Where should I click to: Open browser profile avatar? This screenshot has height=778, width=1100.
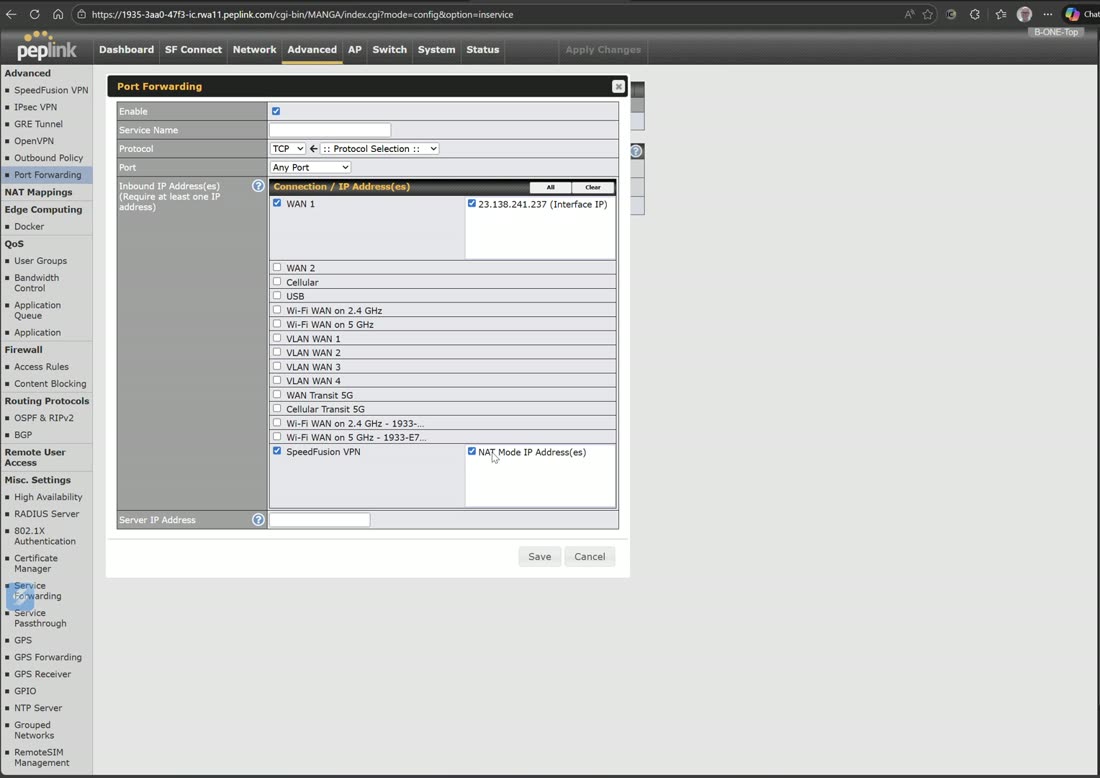[x=1024, y=14]
